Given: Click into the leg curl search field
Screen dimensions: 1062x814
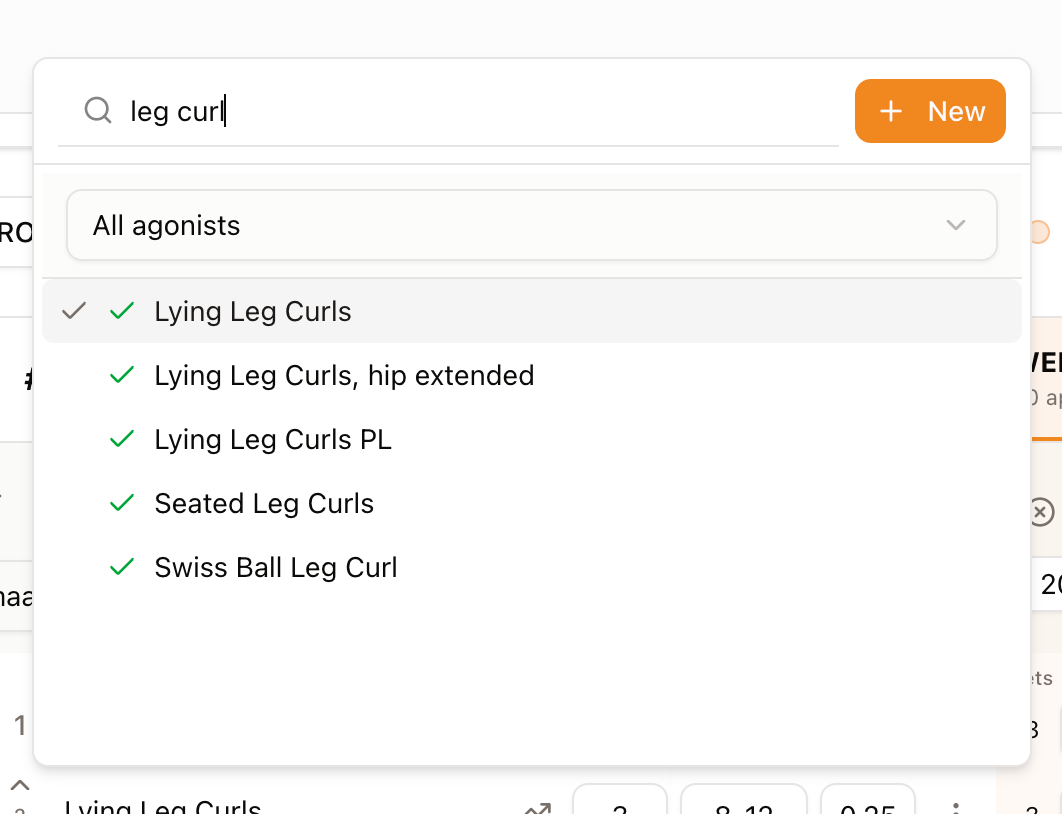Looking at the screenshot, I should tap(448, 111).
